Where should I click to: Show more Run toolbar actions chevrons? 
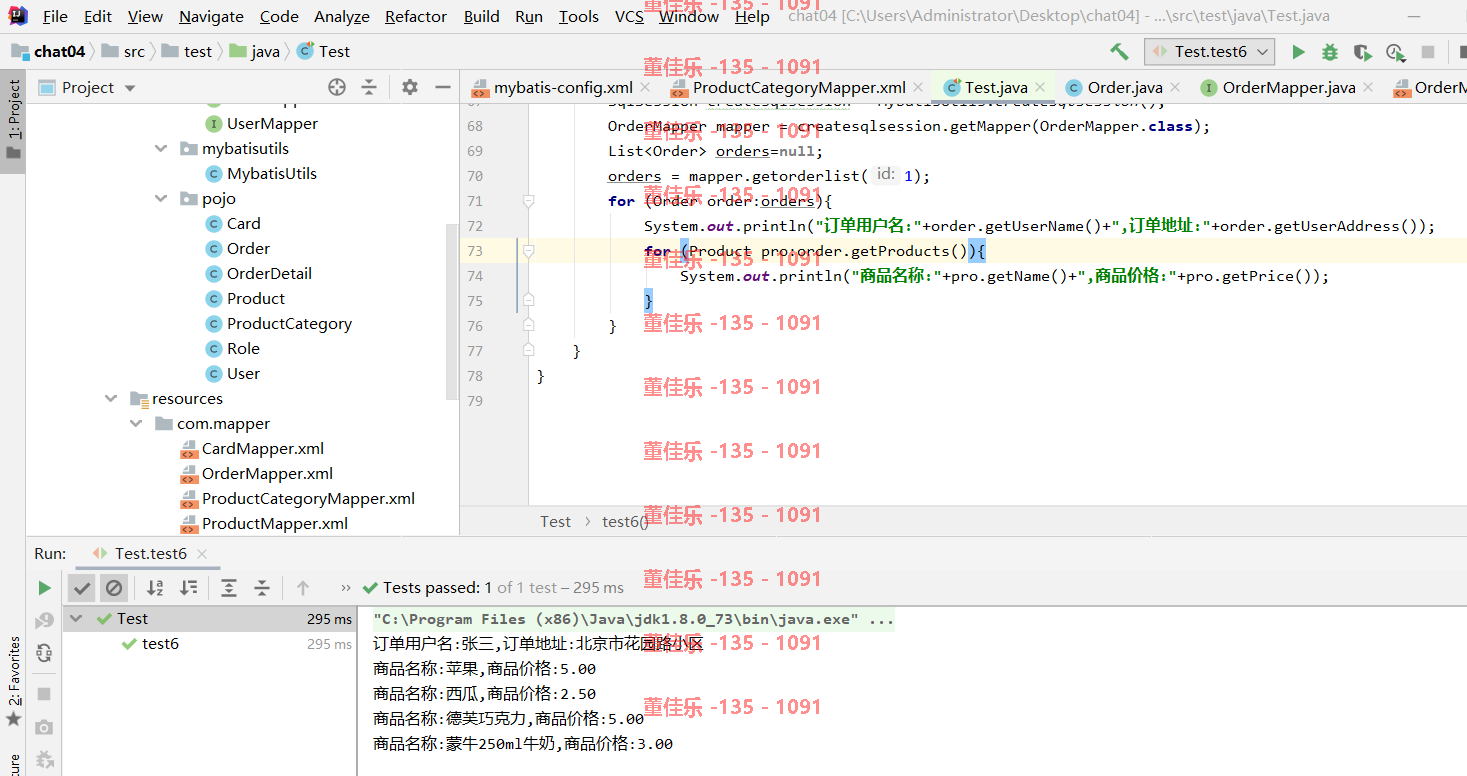346,588
